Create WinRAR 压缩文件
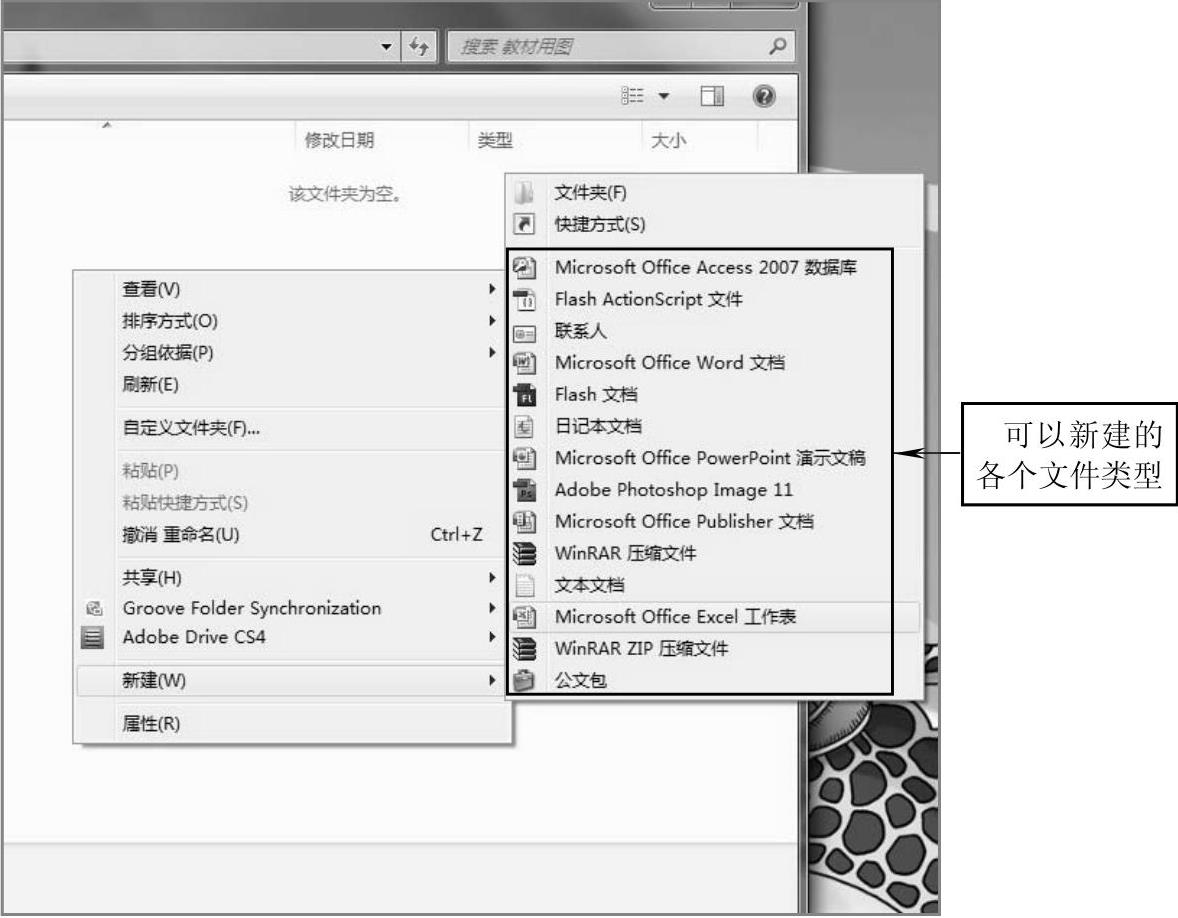1178x918 pixels. point(714,553)
